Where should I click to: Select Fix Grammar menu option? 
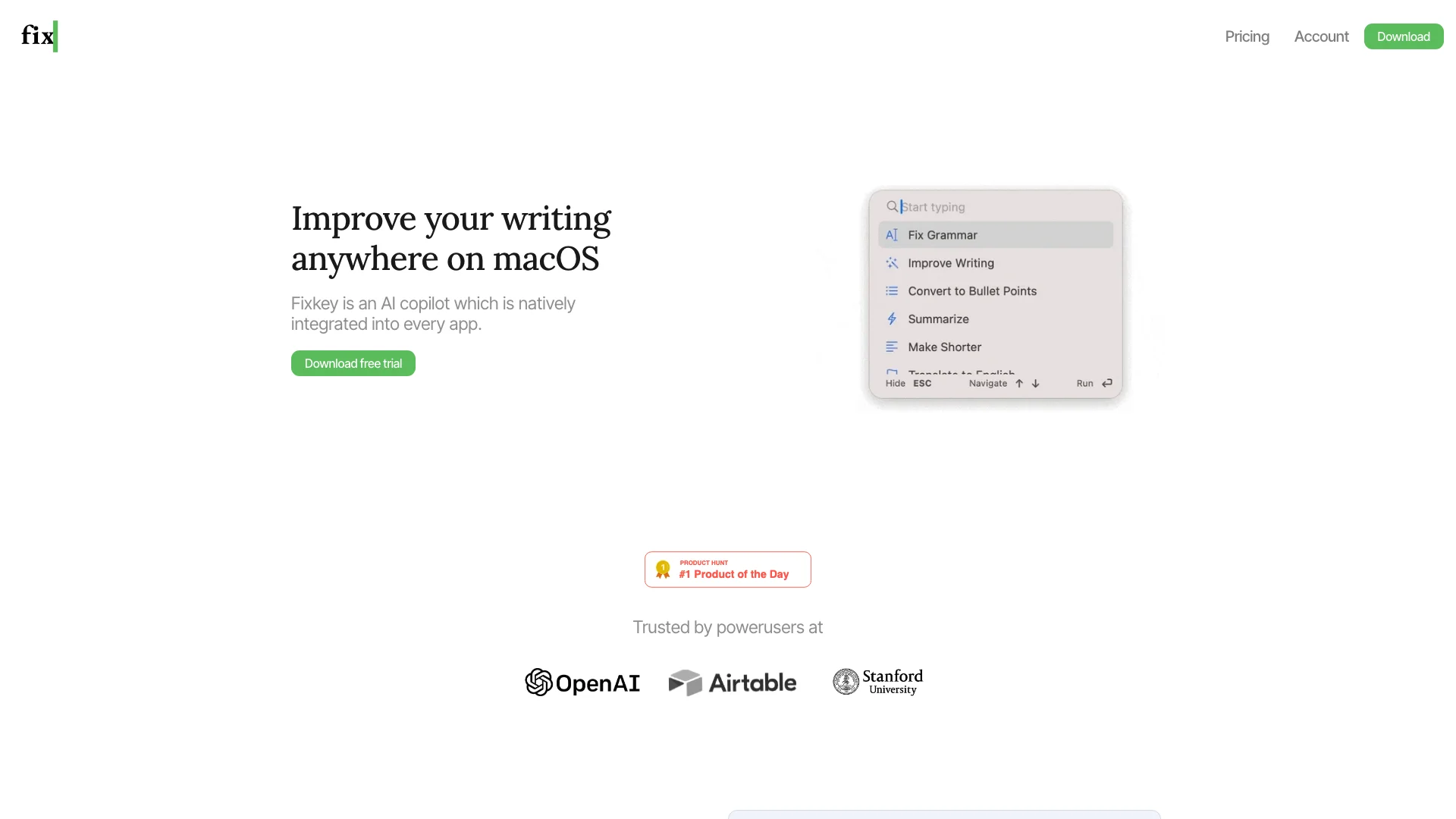point(995,234)
